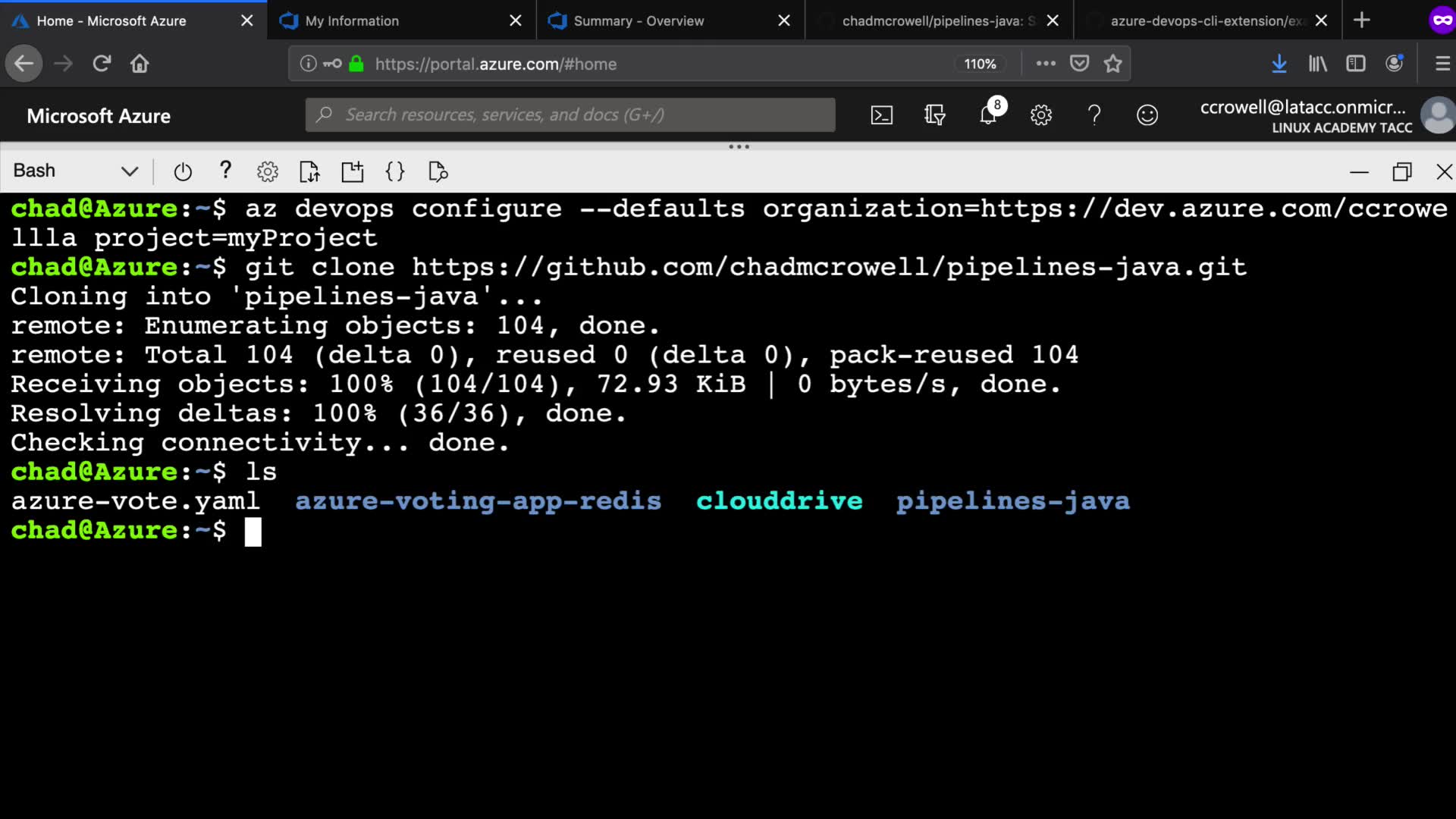Image resolution: width=1456 pixels, height=819 pixels.
Task: Open Directory and subscription filter icon
Action: click(934, 115)
